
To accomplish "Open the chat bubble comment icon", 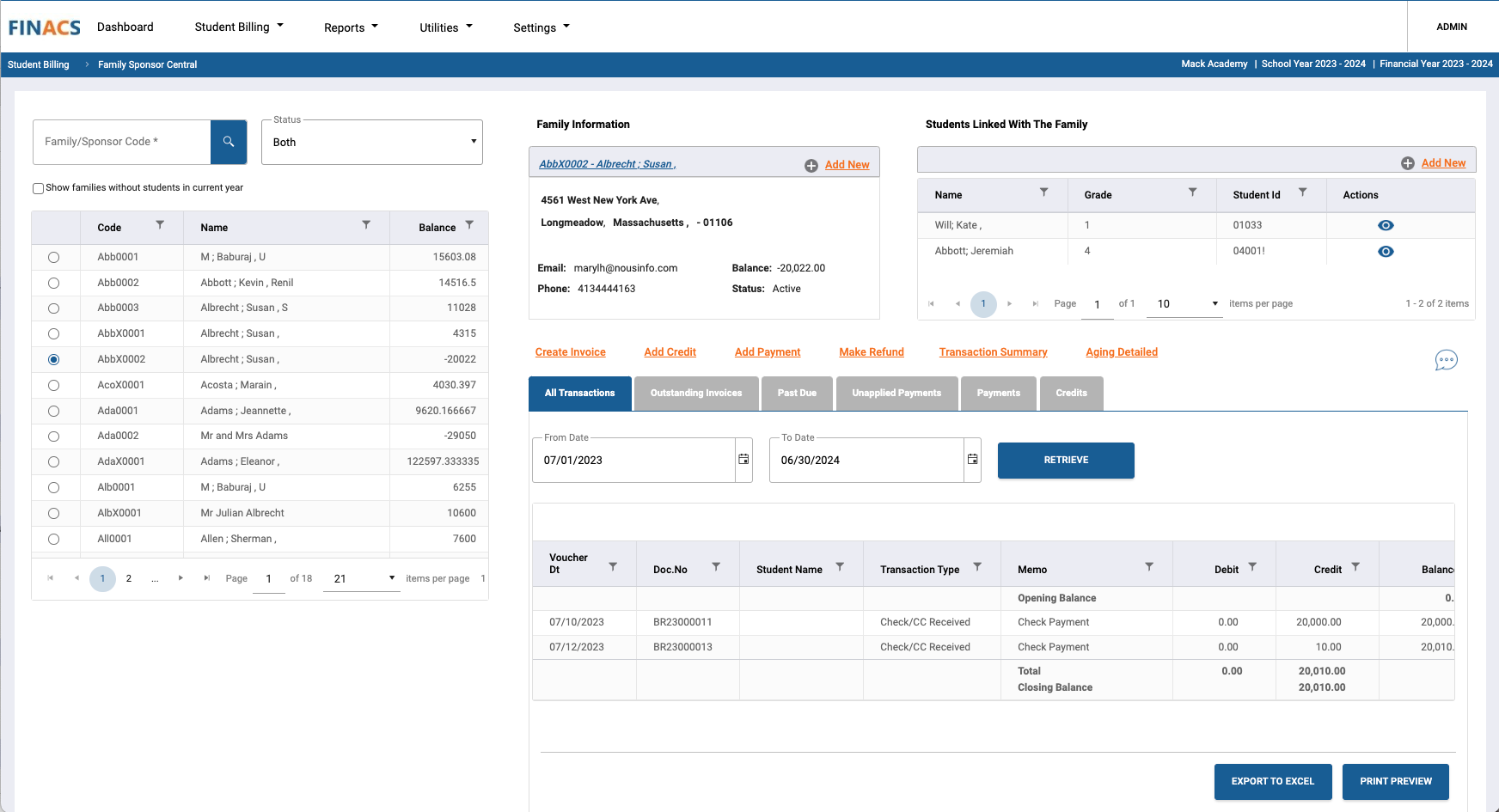I will click(1446, 360).
